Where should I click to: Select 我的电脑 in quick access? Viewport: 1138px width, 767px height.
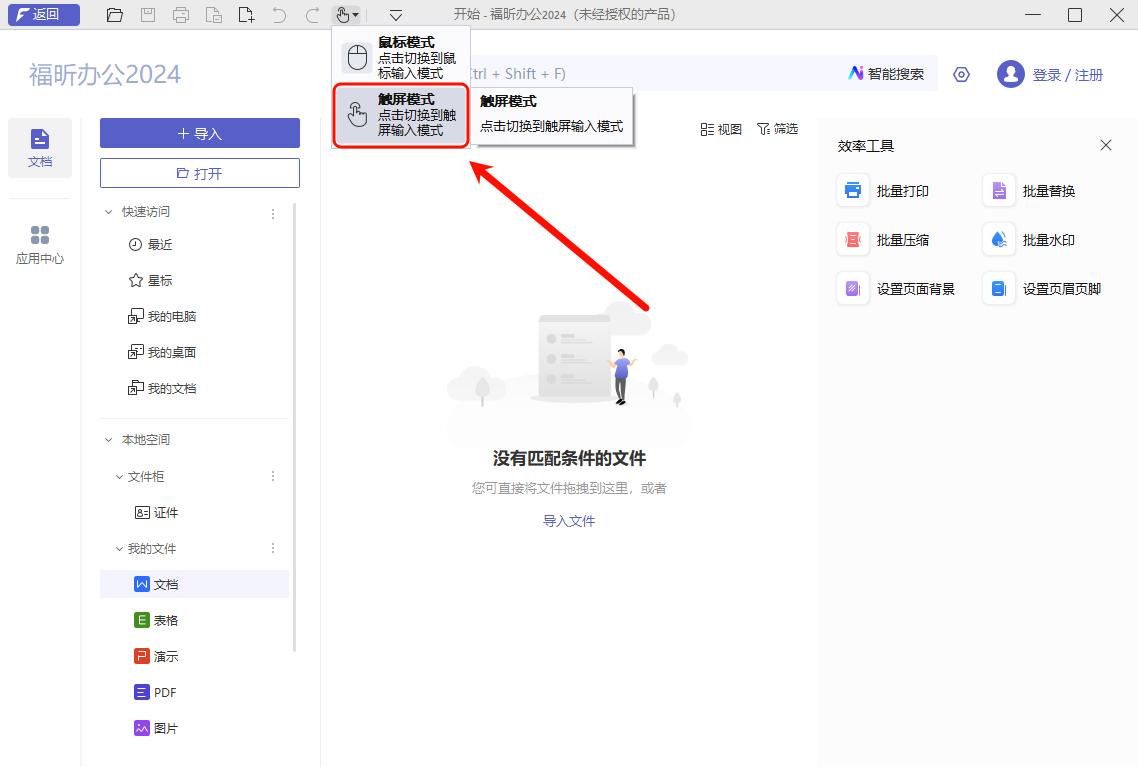pyautogui.click(x=163, y=316)
